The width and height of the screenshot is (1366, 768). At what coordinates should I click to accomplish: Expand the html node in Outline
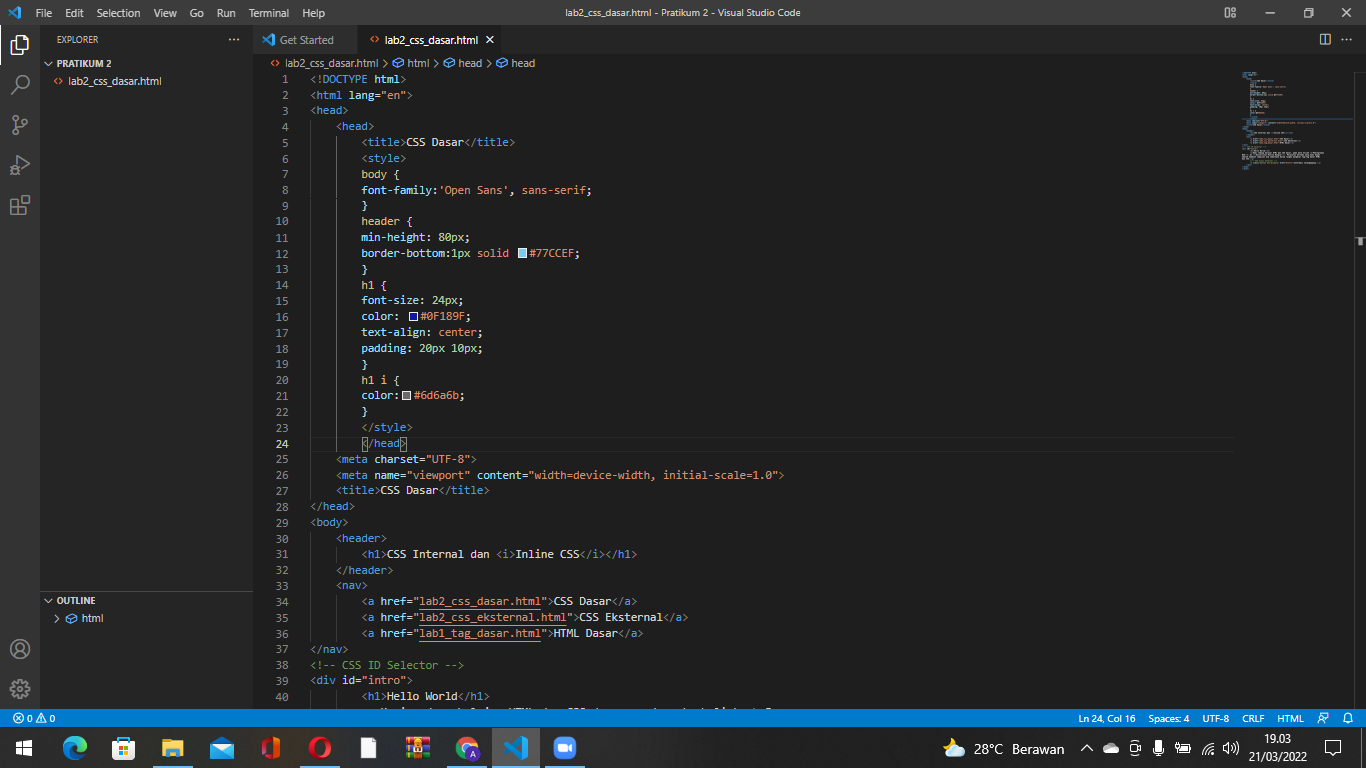click(x=58, y=618)
